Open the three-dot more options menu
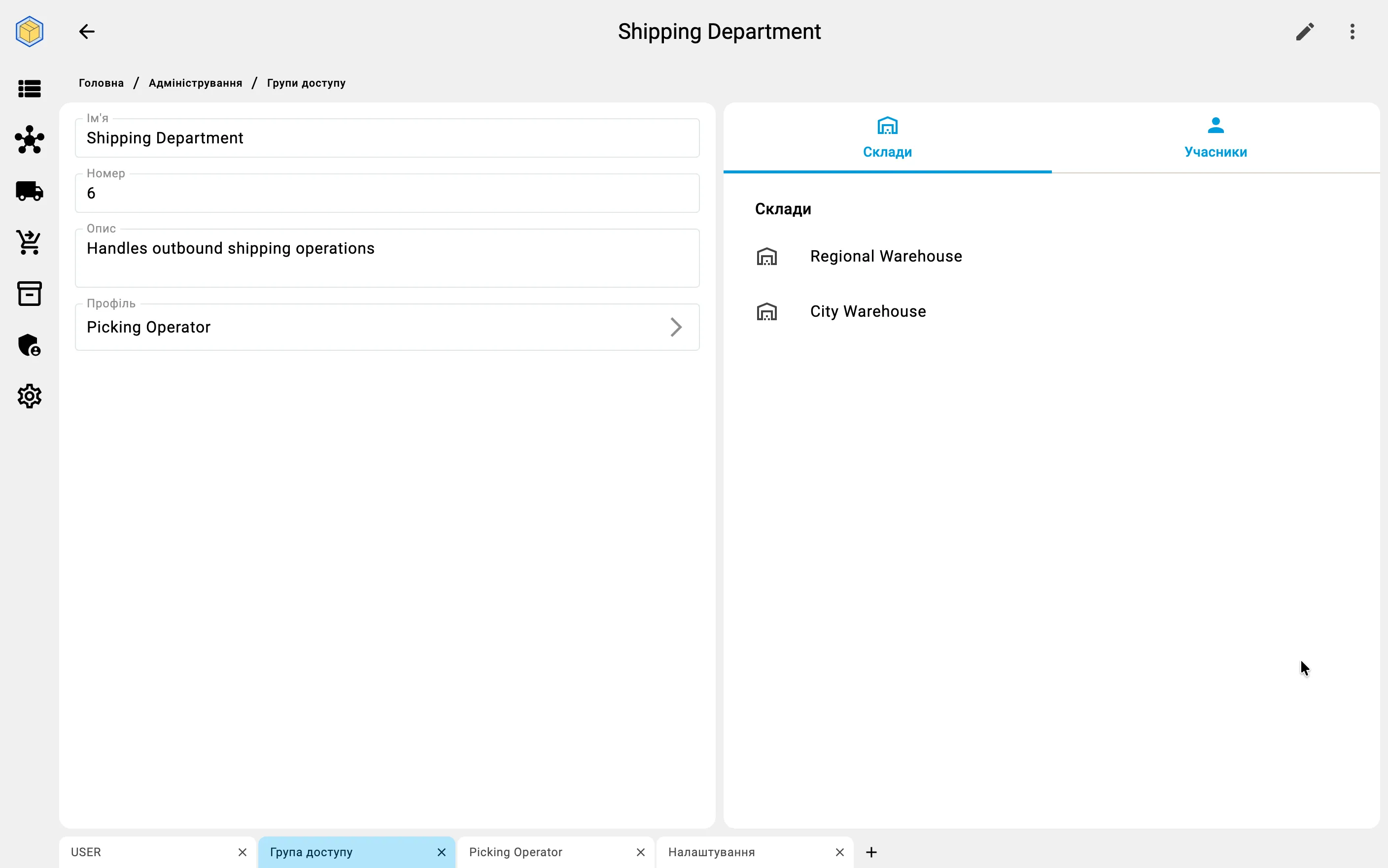The height and width of the screenshot is (868, 1388). tap(1353, 32)
